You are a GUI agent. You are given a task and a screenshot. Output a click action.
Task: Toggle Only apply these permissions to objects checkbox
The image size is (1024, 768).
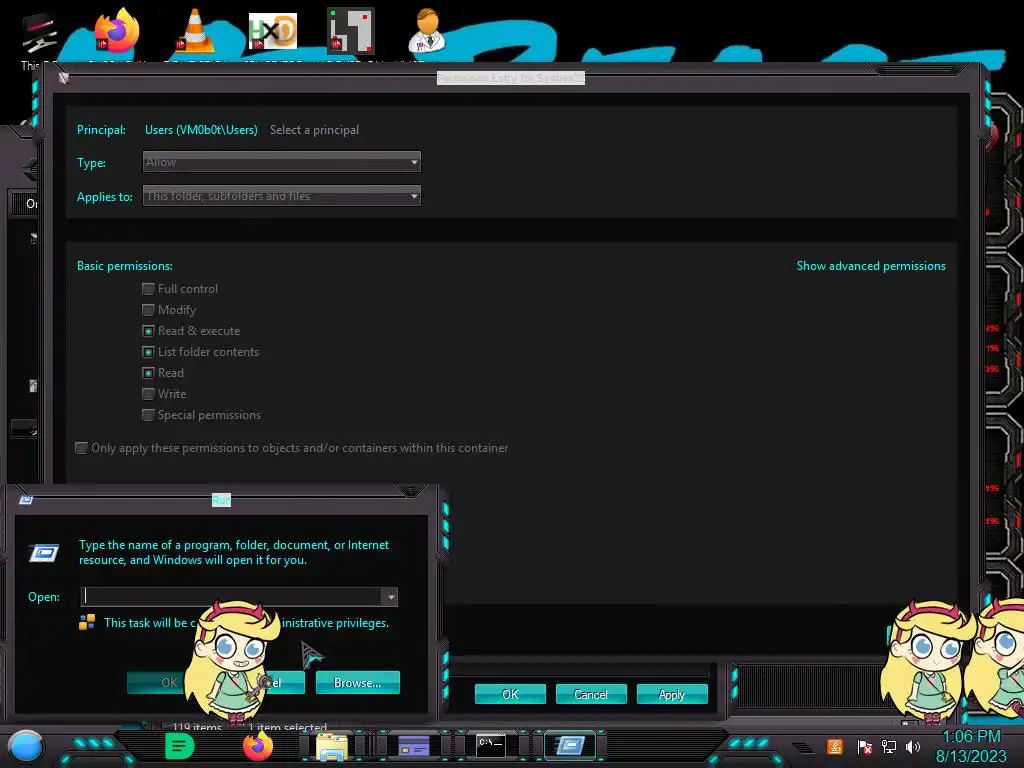coord(81,448)
